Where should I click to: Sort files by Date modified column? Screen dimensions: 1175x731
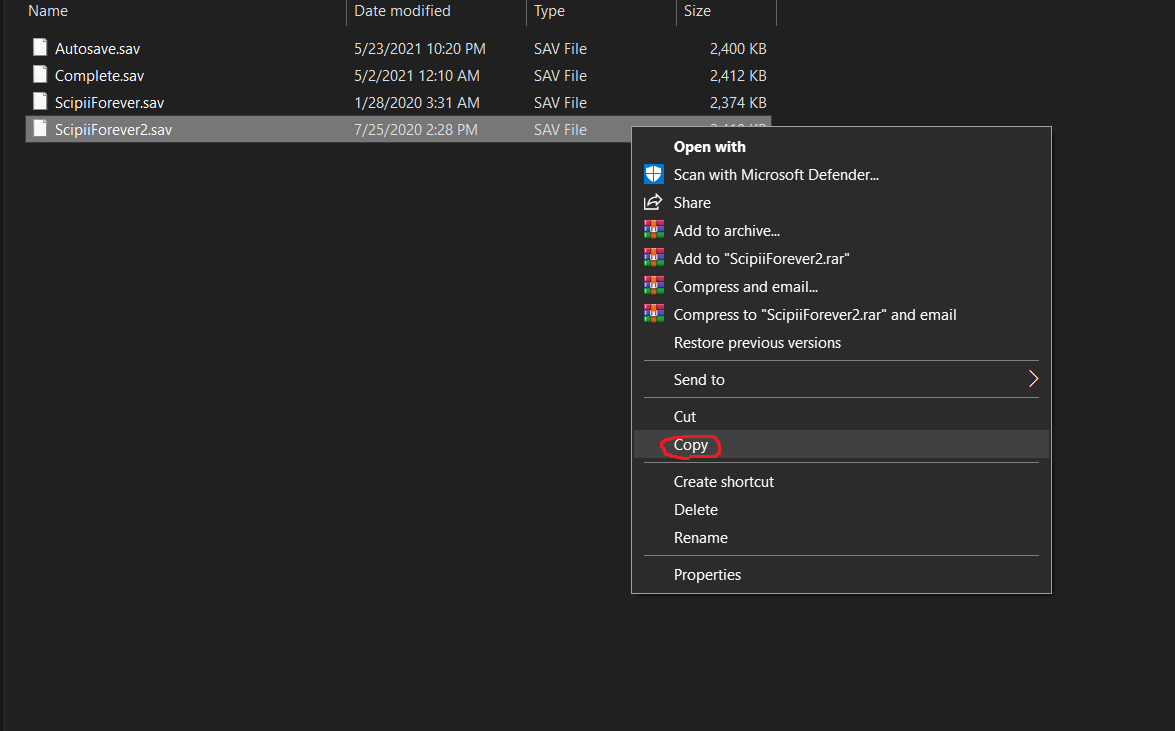402,11
